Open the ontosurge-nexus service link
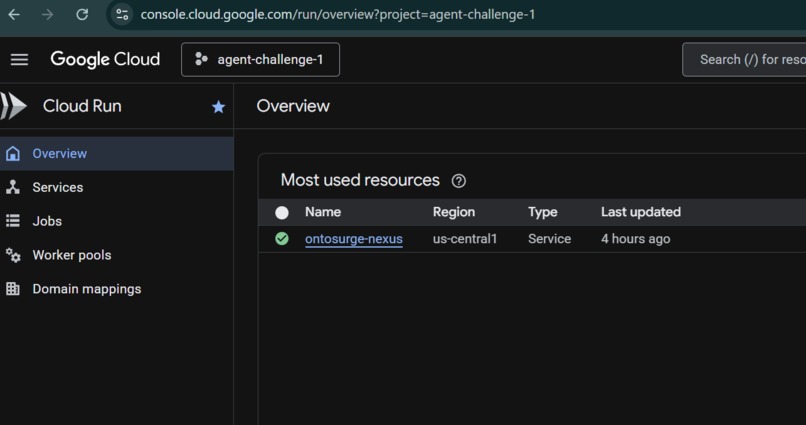Viewport: 806px width, 425px height. click(354, 239)
